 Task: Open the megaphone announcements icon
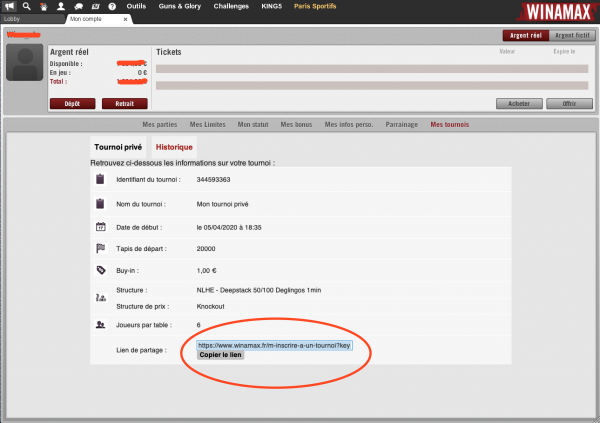9,6
